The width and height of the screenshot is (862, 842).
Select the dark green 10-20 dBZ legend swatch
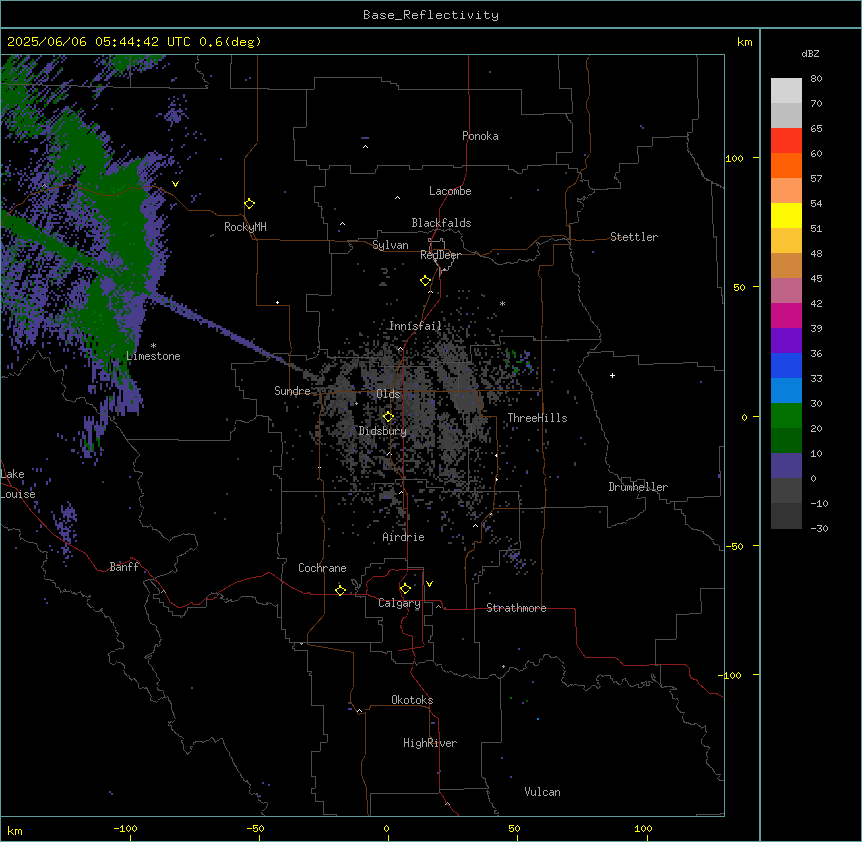786,441
